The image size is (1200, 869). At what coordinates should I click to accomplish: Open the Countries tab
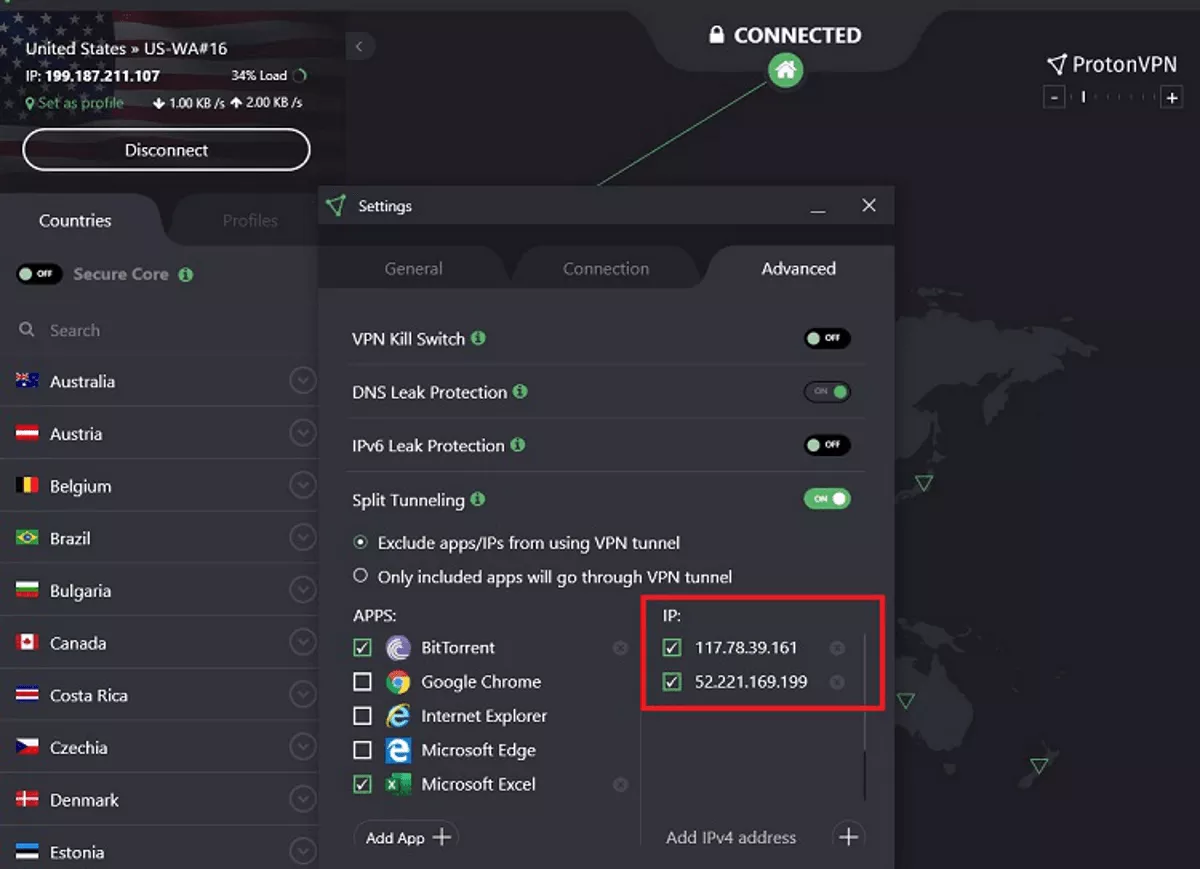75,220
